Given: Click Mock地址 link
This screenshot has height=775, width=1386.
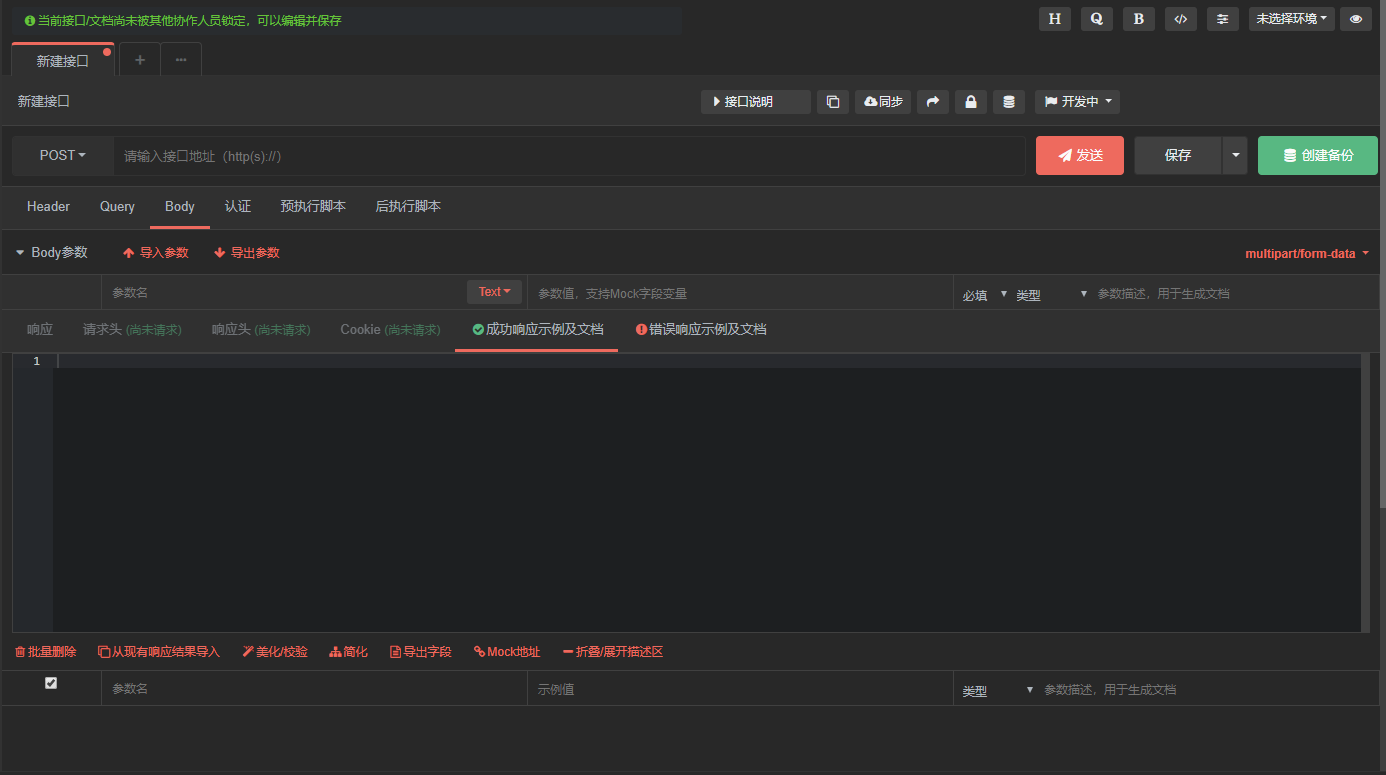Looking at the screenshot, I should (x=507, y=652).
